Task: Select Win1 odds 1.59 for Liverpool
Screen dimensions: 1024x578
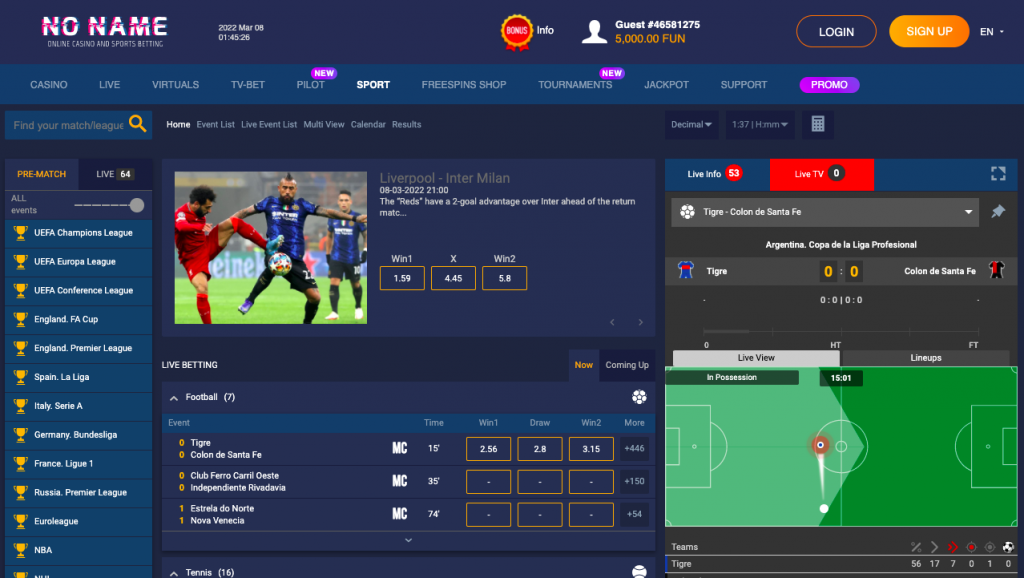Action: click(x=402, y=278)
